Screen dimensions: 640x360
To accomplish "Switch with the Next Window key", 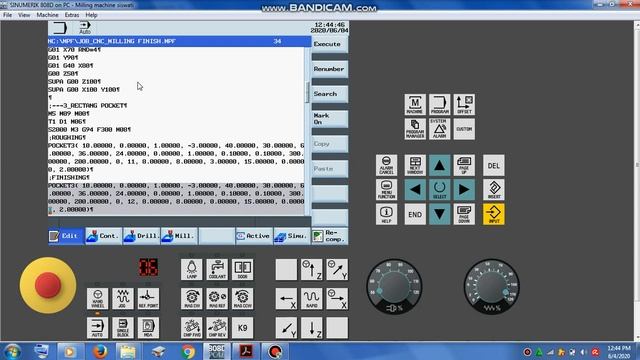I will coord(415,165).
